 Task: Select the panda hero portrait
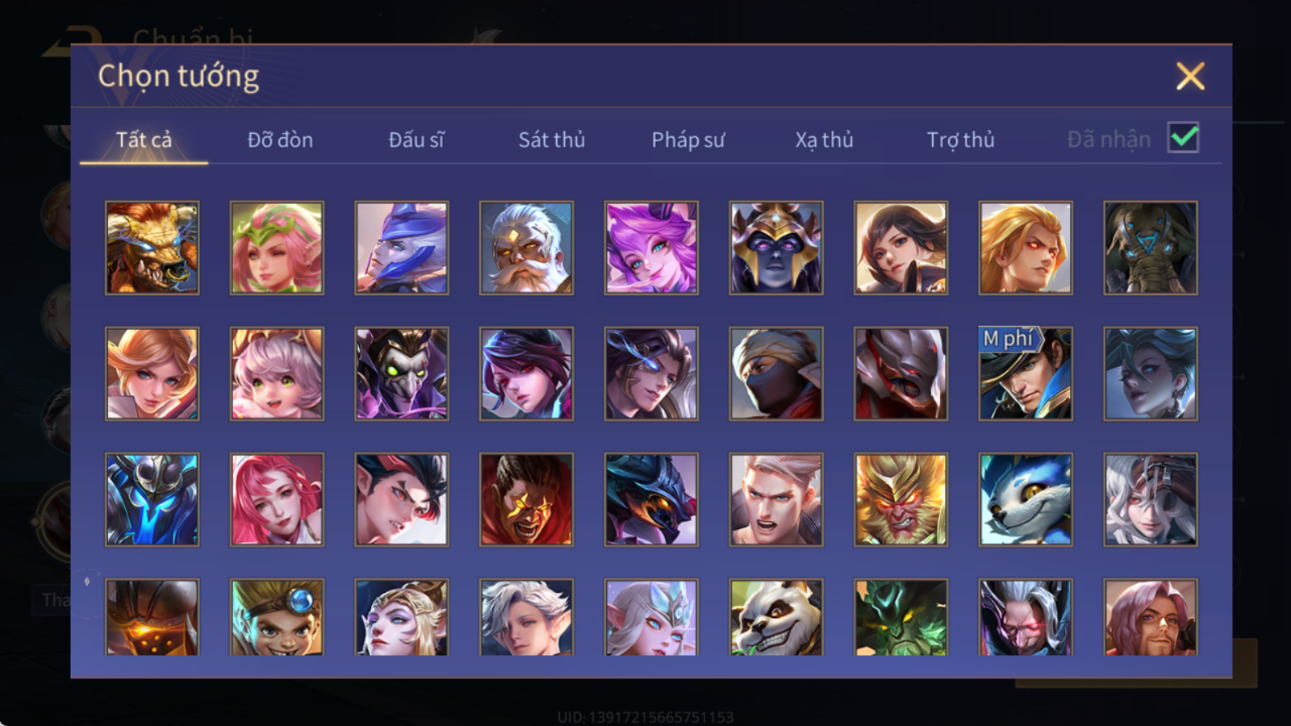click(776, 617)
